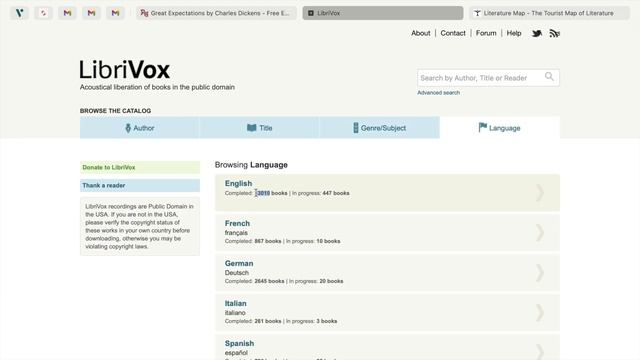
Task: Expand Spanish row chevron arrow
Action: click(x=540, y=352)
